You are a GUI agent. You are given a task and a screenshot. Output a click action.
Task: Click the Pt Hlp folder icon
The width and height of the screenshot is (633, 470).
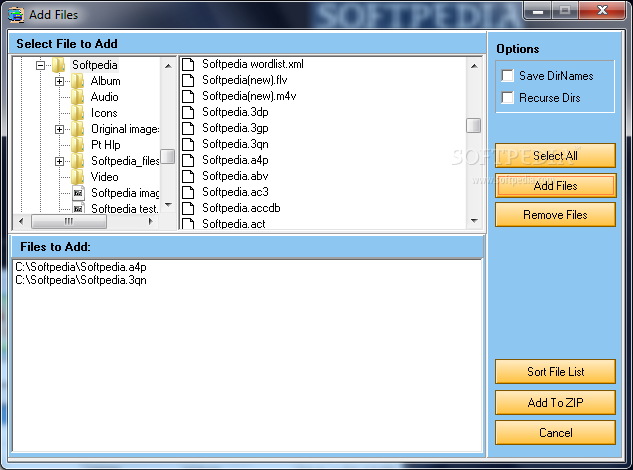click(78, 145)
